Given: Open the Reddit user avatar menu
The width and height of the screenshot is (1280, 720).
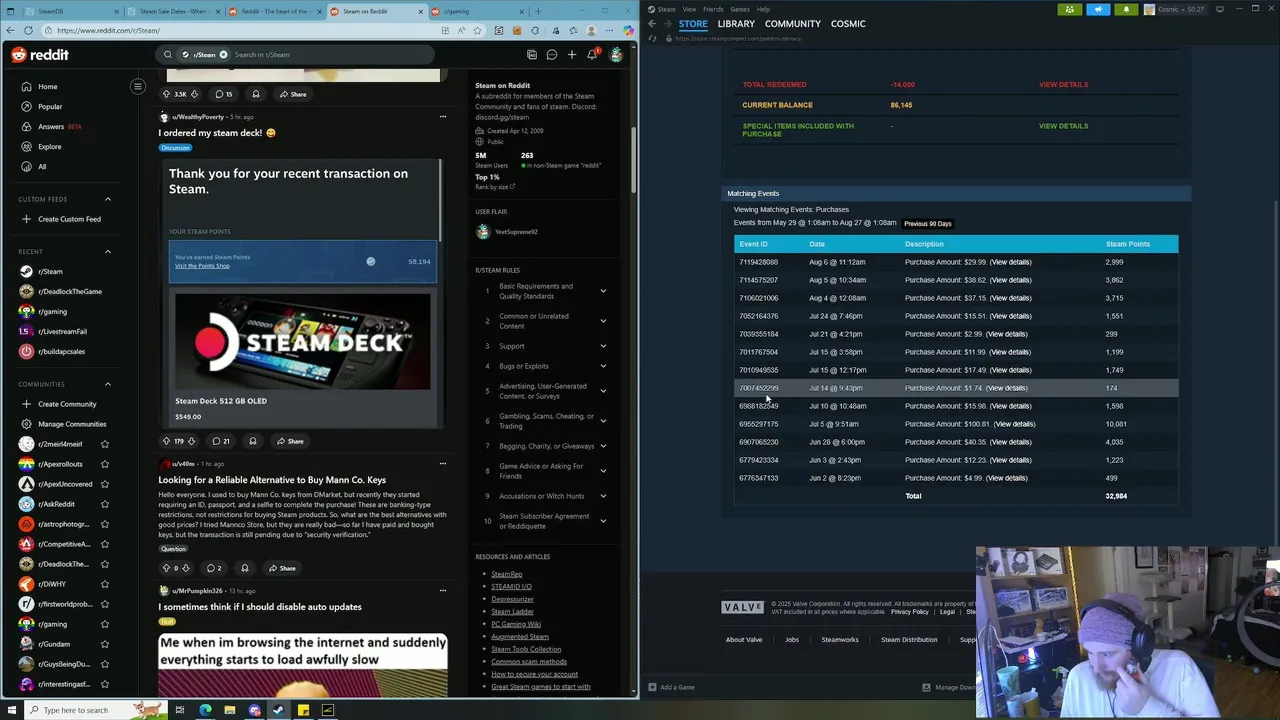Looking at the screenshot, I should click(616, 55).
